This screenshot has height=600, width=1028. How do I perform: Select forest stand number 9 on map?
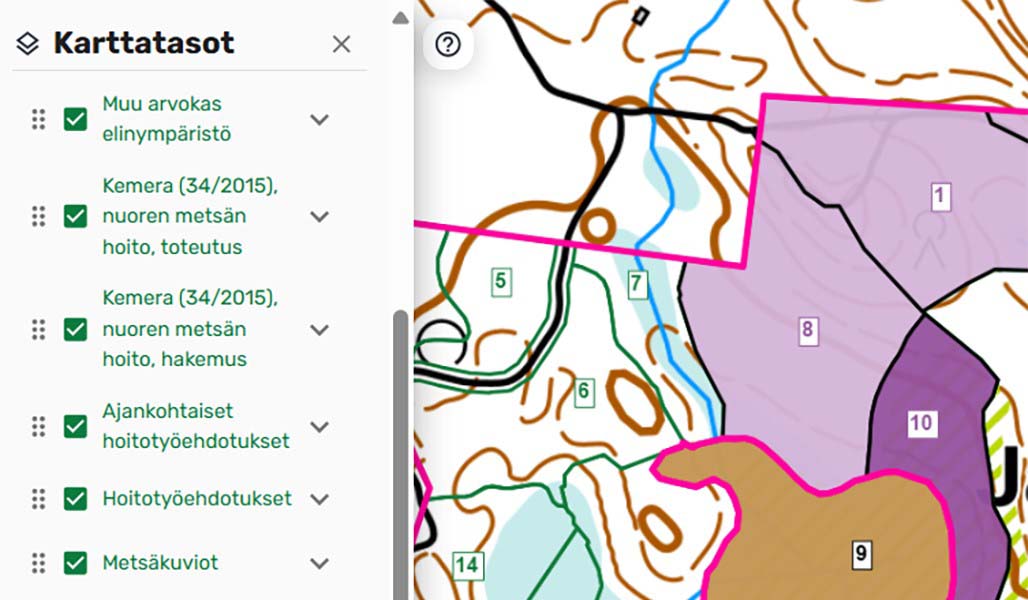[x=861, y=552]
